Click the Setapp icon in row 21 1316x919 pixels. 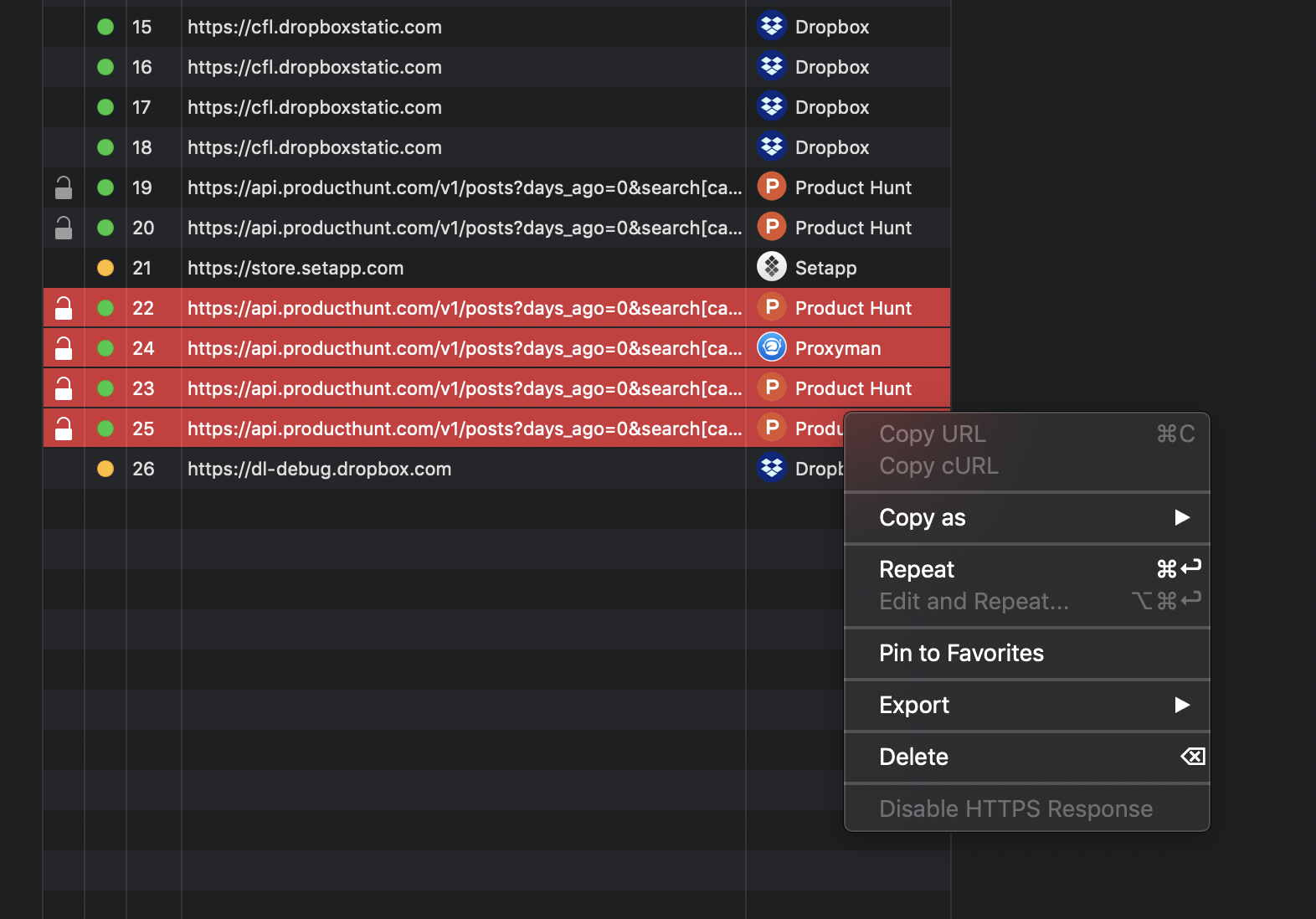click(x=771, y=267)
